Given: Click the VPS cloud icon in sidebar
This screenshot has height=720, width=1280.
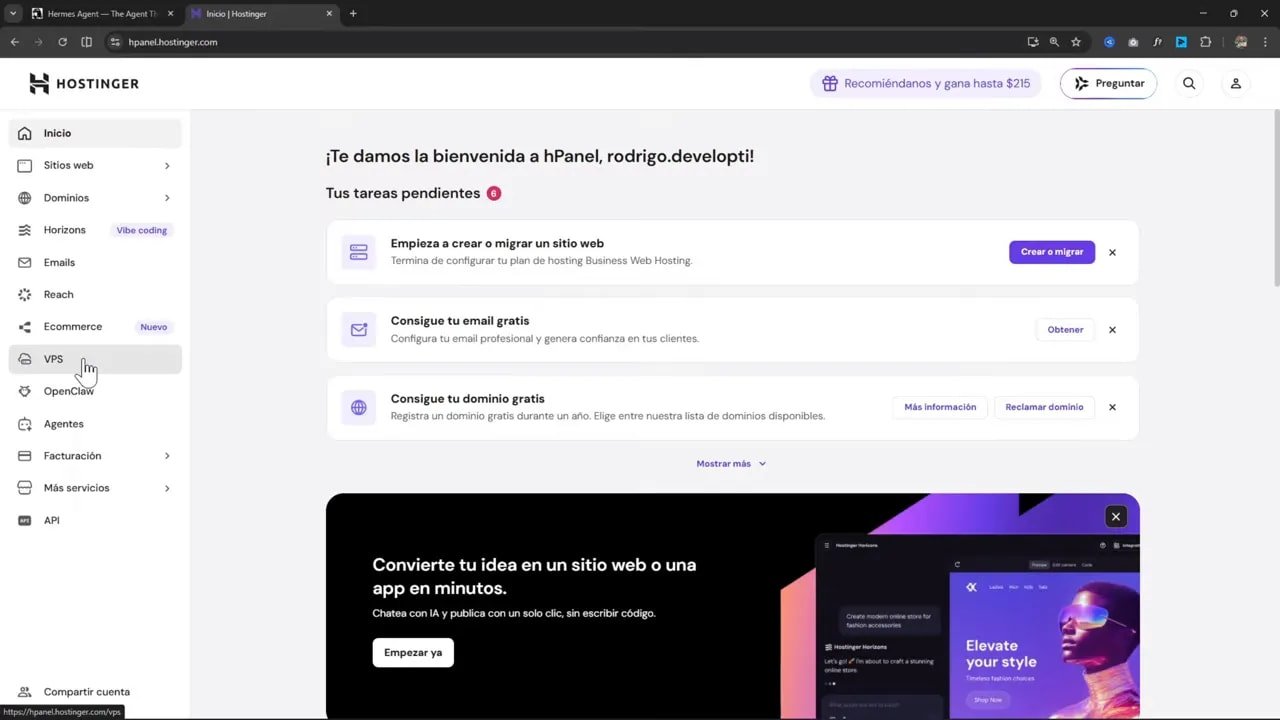Looking at the screenshot, I should click(x=25, y=359).
